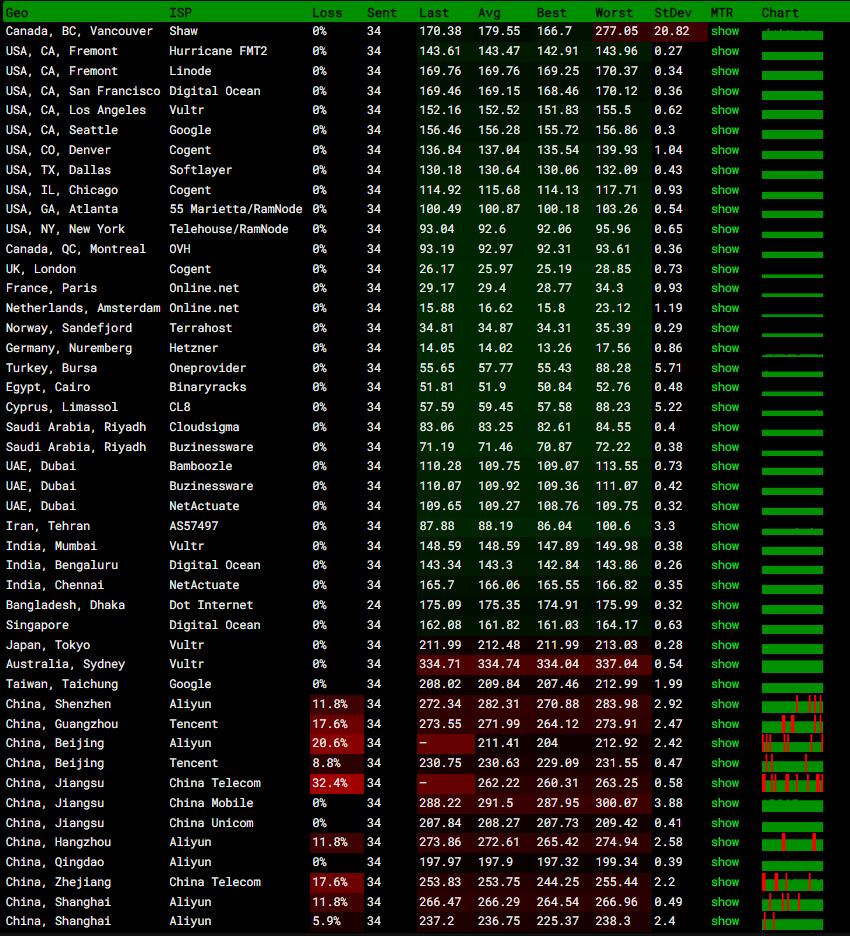Click the MTR column header

tap(722, 13)
